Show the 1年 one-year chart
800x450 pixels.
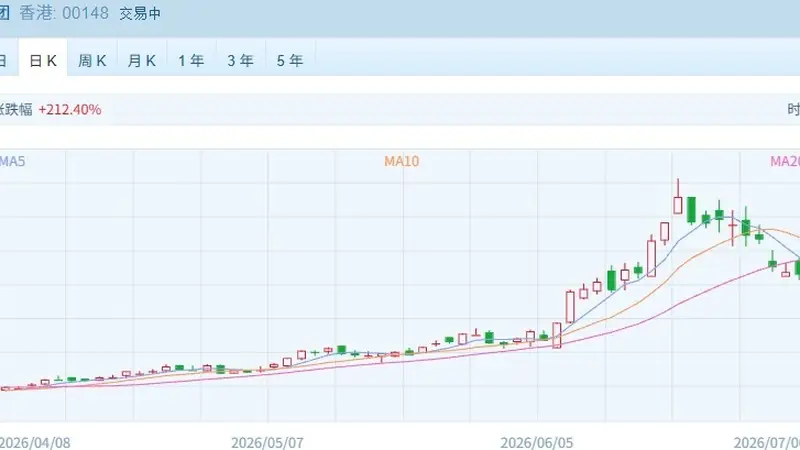191,61
